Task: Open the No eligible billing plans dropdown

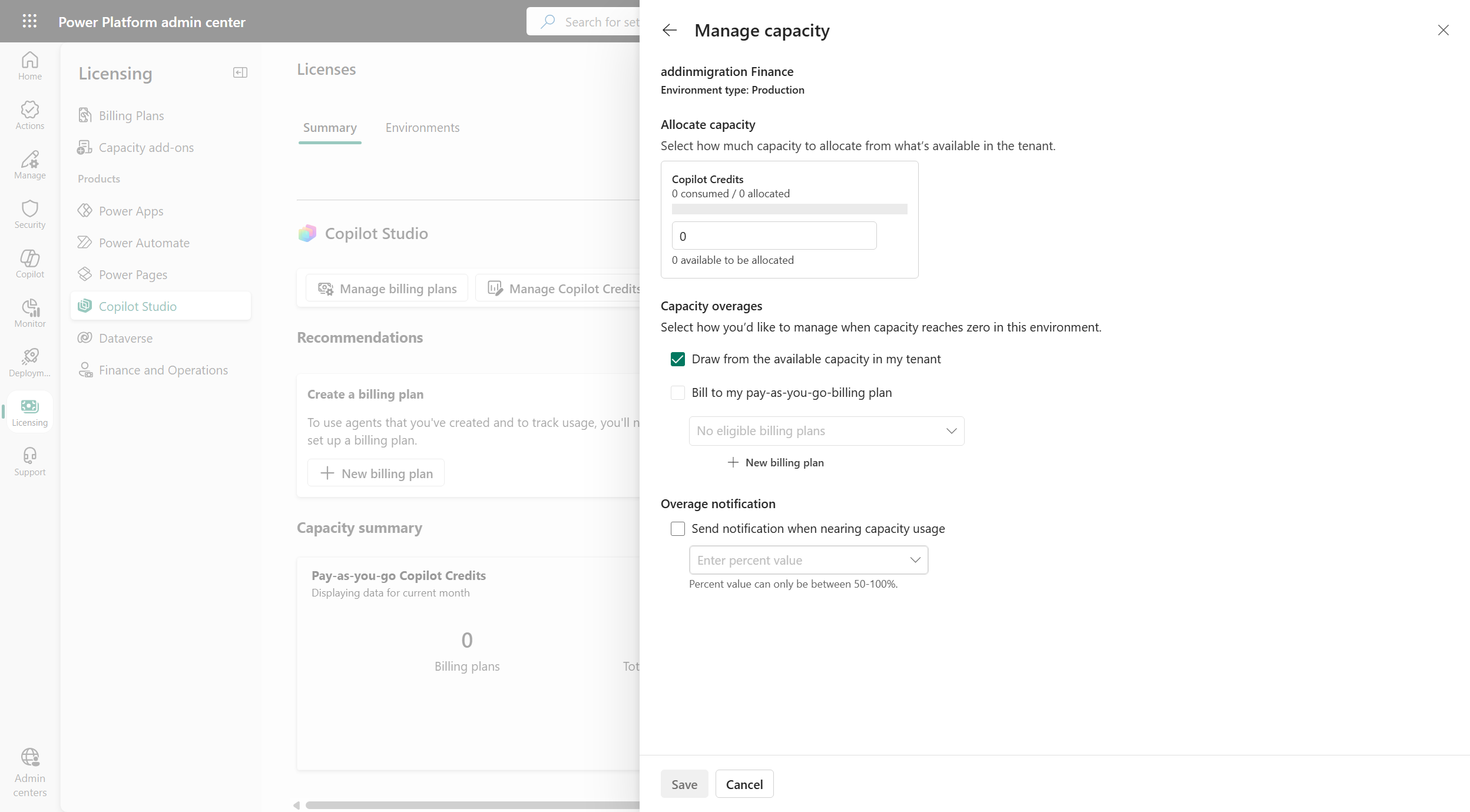Action: point(826,431)
